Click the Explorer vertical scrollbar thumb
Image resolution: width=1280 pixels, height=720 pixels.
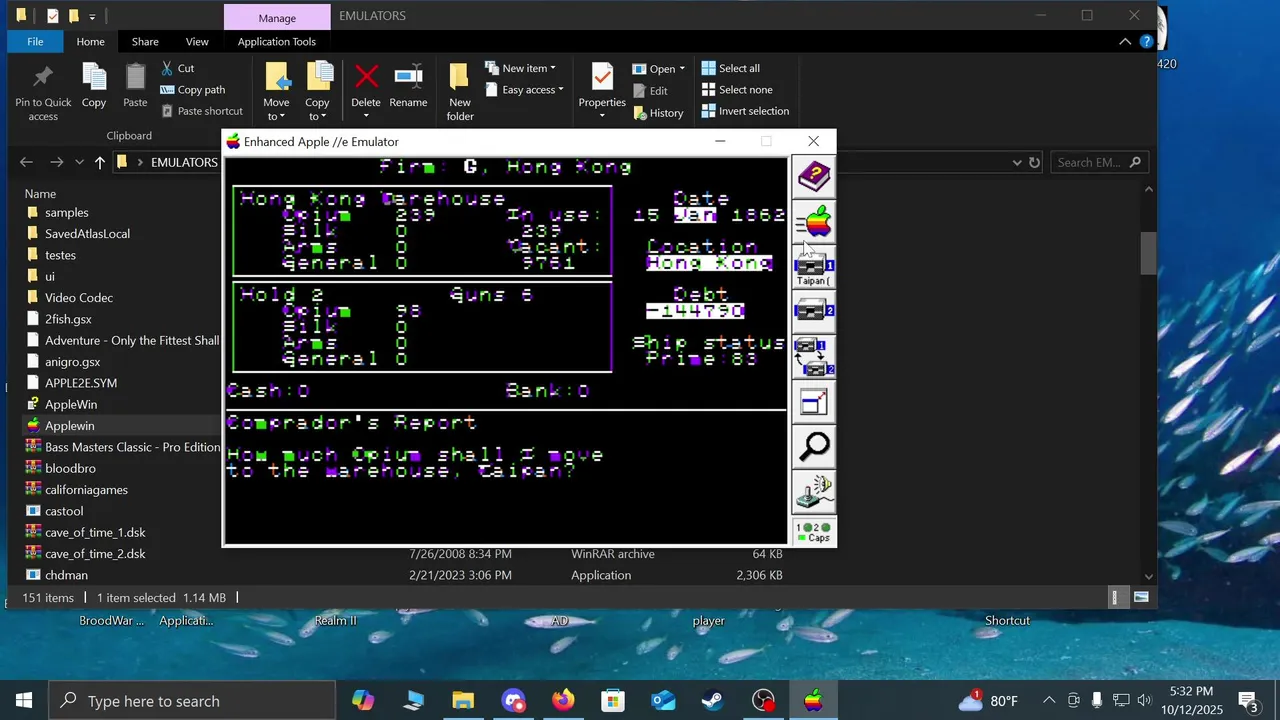(1148, 252)
